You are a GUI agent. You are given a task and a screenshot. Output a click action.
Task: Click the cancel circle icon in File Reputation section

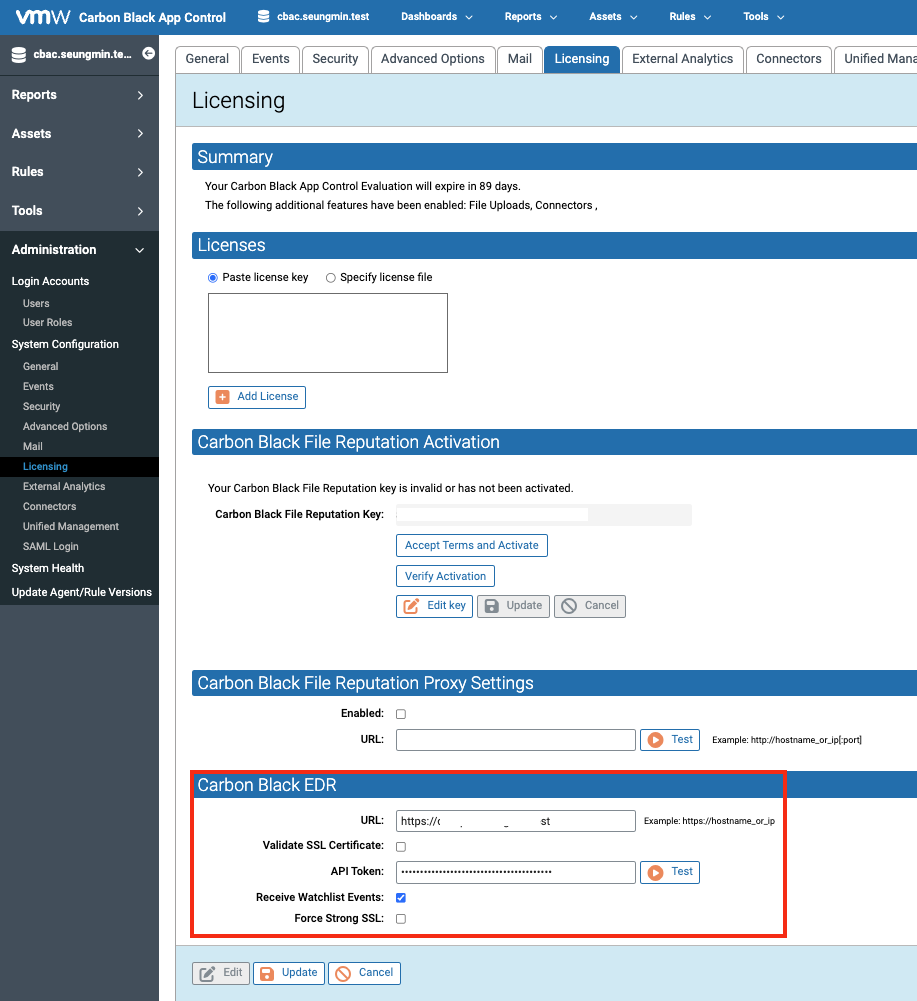click(x=569, y=606)
